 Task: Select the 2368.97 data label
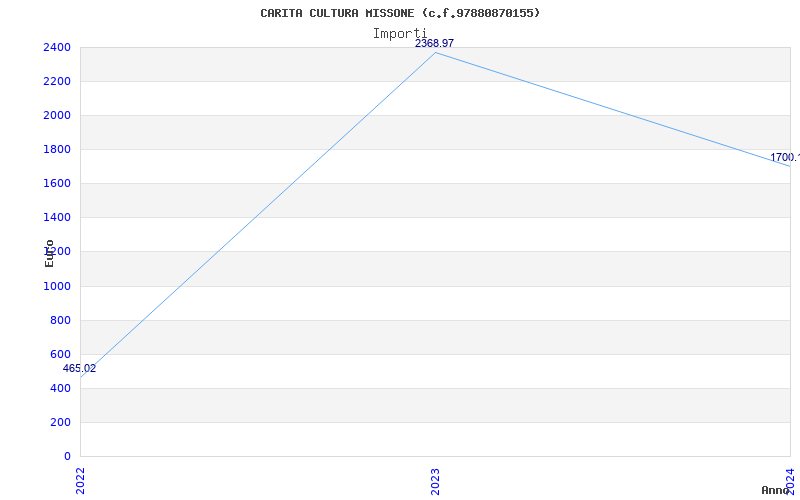[x=434, y=43]
